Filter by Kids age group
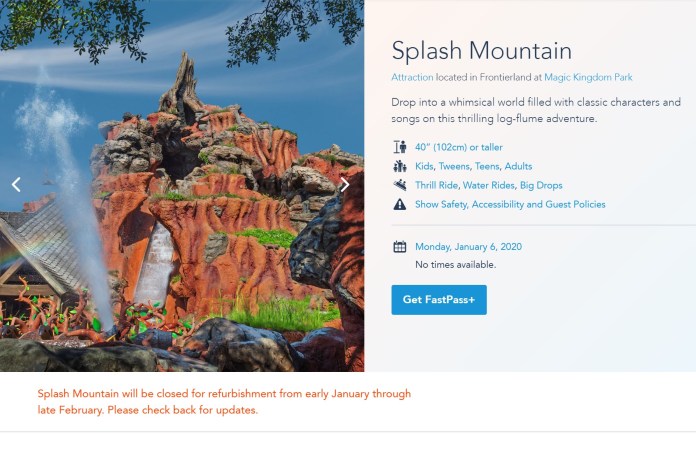 click(x=425, y=166)
